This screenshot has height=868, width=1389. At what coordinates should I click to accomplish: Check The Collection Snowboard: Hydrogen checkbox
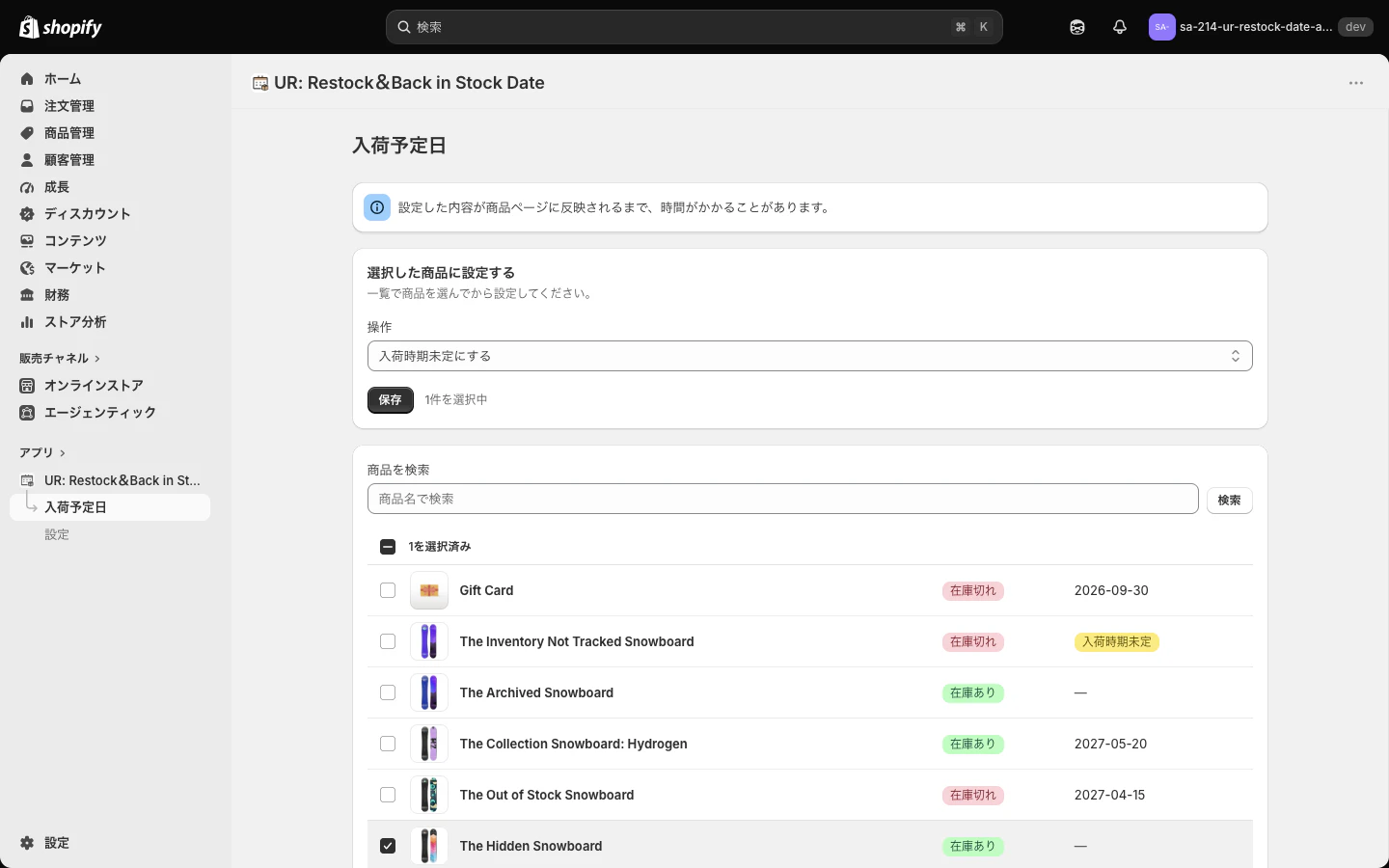[388, 744]
